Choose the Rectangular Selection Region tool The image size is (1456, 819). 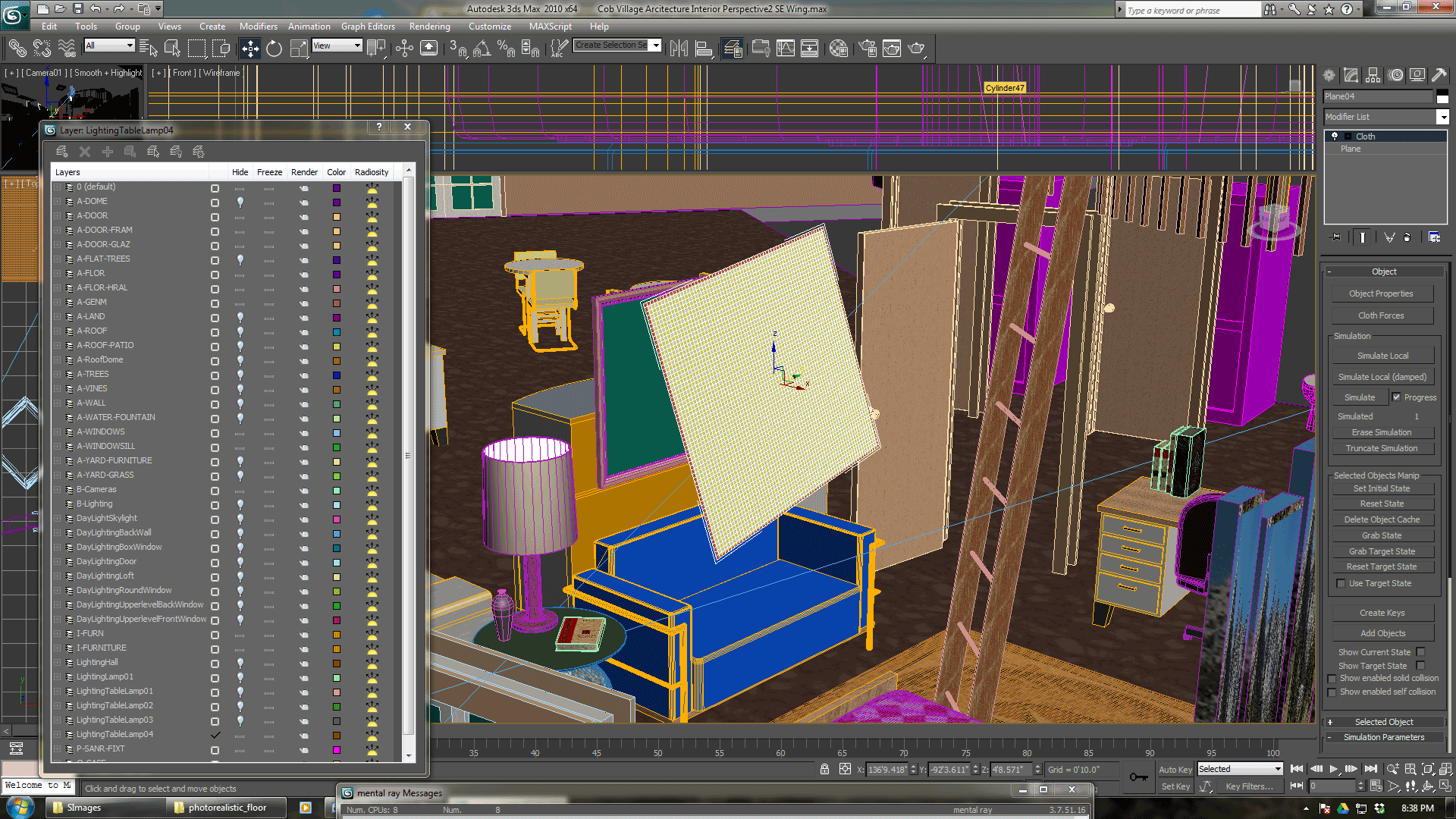(196, 49)
